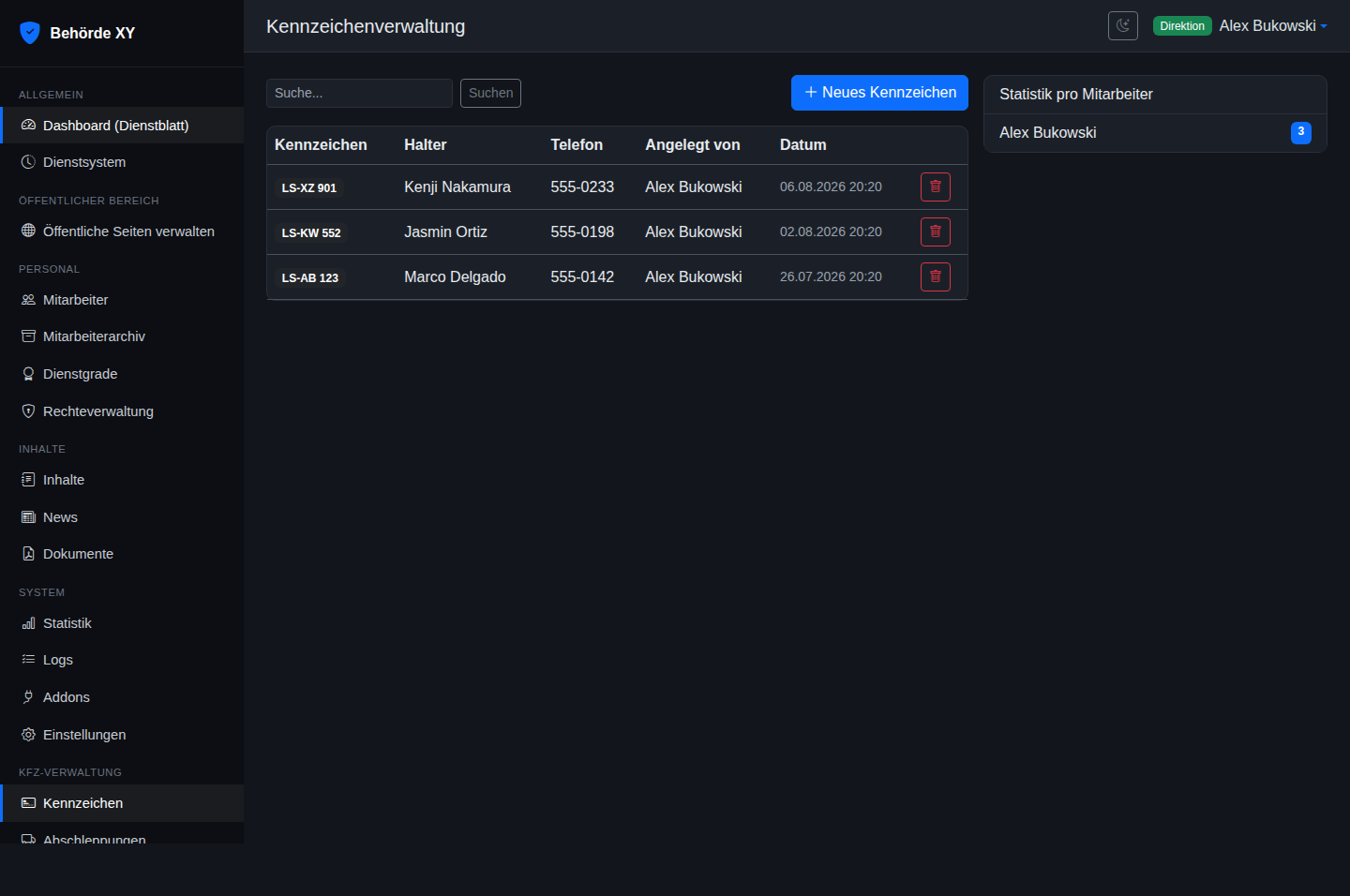Open Dienstsystem in the sidebar
The image size is (1350, 896).
coord(122,162)
